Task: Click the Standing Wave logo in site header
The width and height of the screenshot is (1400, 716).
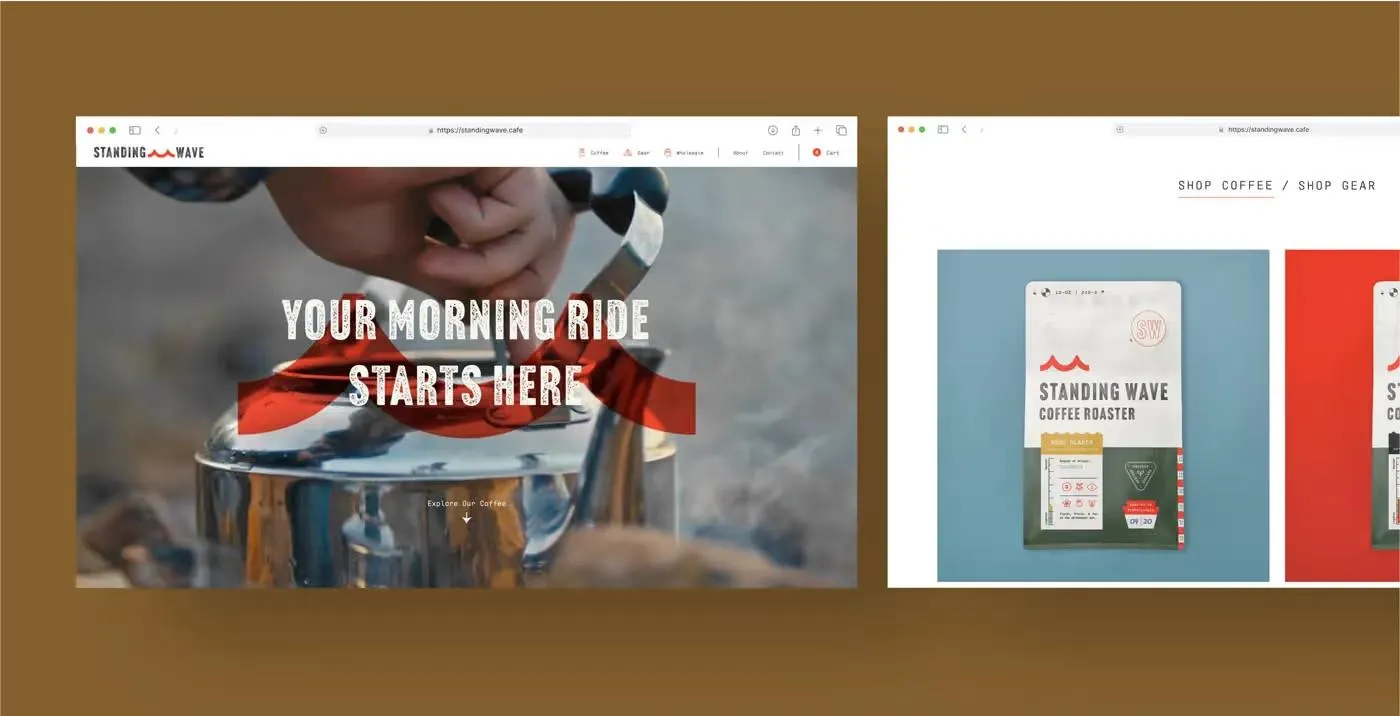Action: click(149, 153)
